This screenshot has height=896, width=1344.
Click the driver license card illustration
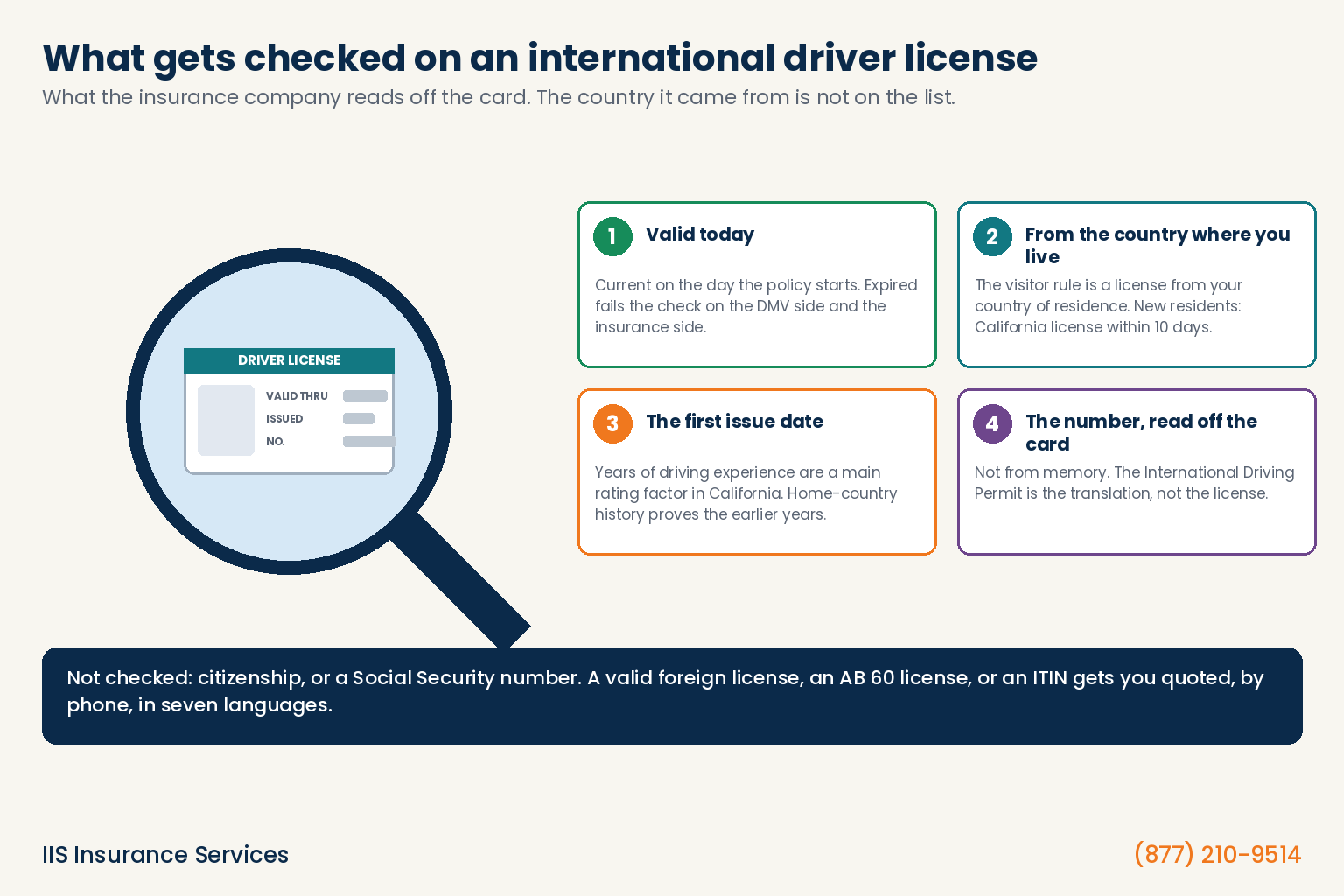(289, 411)
